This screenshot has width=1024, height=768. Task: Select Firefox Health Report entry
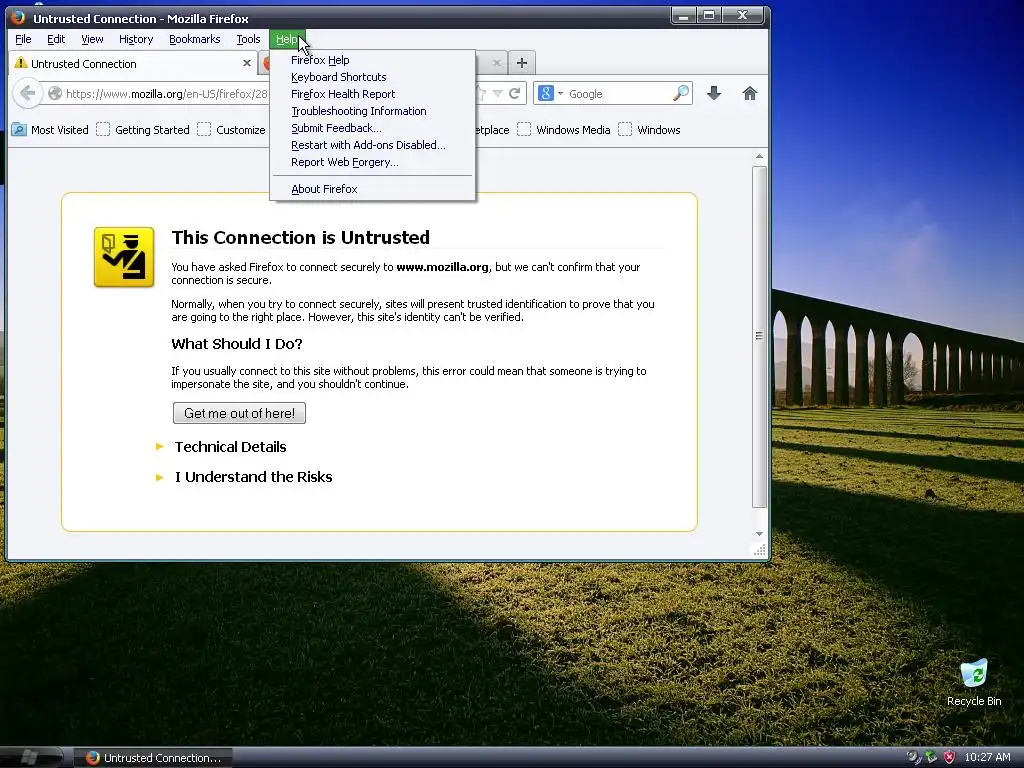click(372, 94)
